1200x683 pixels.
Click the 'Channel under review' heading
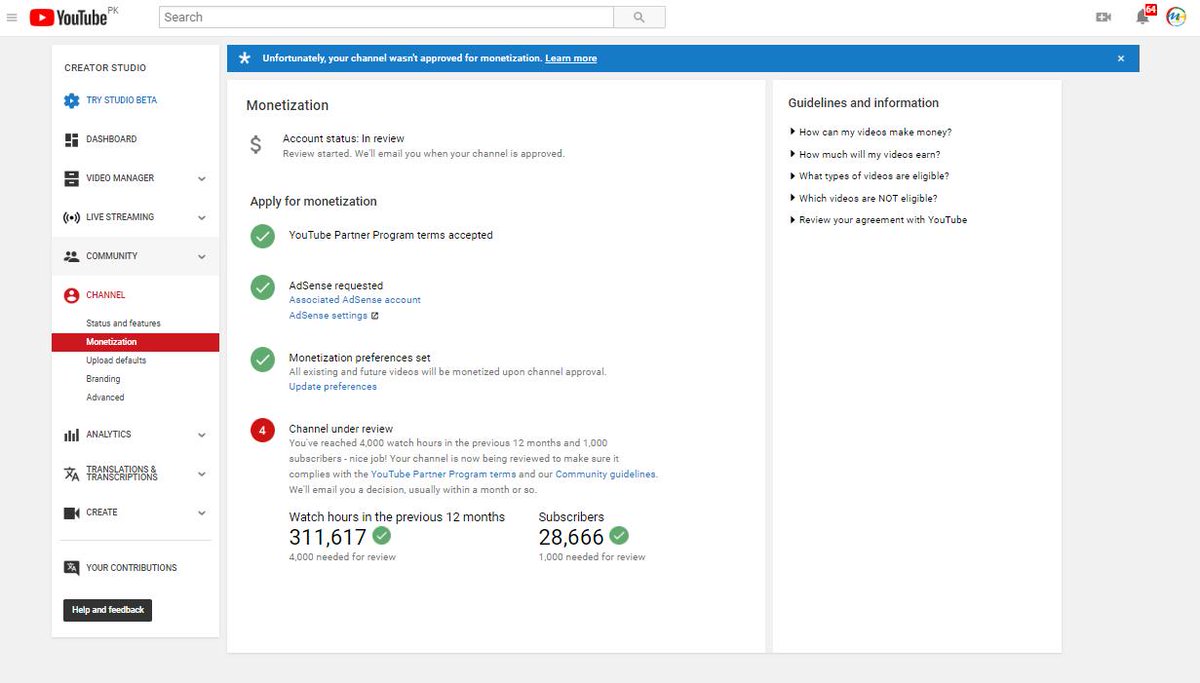pyautogui.click(x=341, y=429)
